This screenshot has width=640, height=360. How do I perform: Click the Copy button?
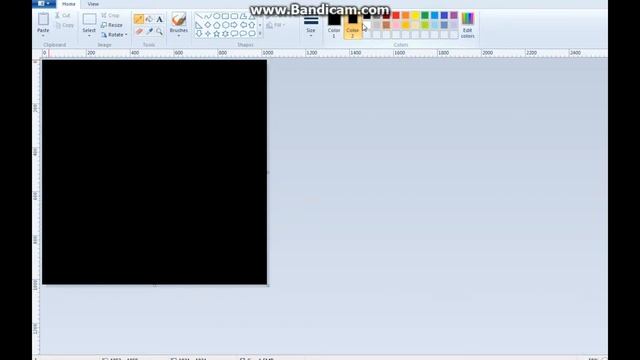point(64,25)
